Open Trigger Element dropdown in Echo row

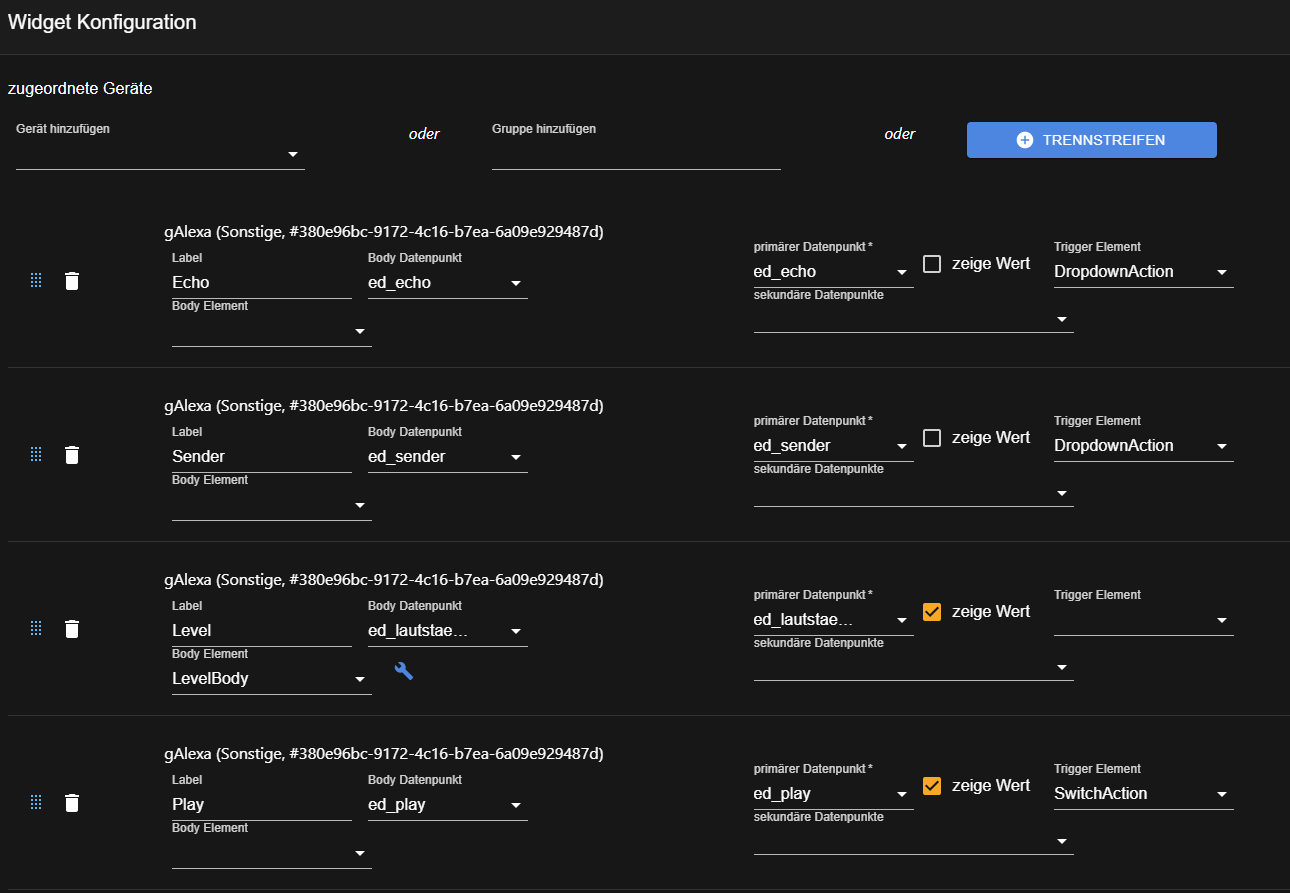point(1144,272)
